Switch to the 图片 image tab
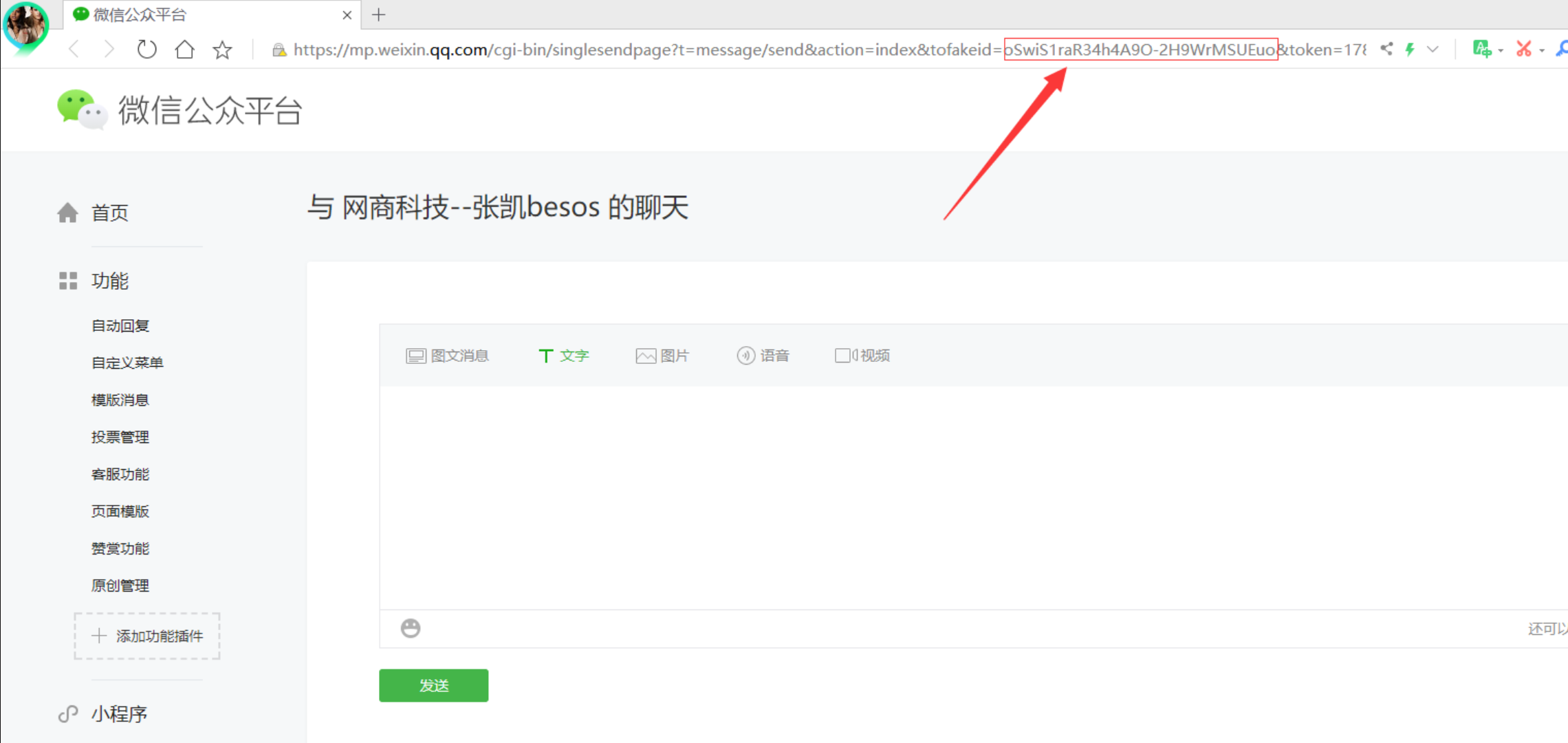 [x=662, y=356]
